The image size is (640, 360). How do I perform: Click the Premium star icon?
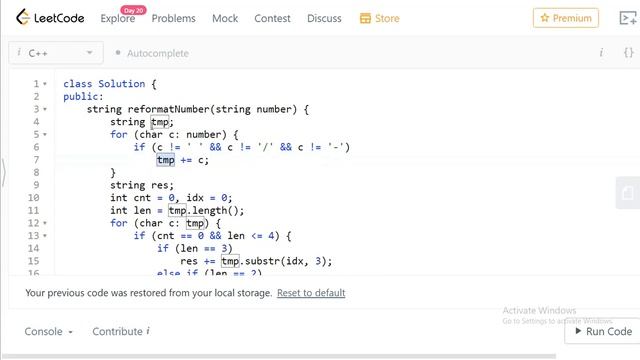[544, 18]
